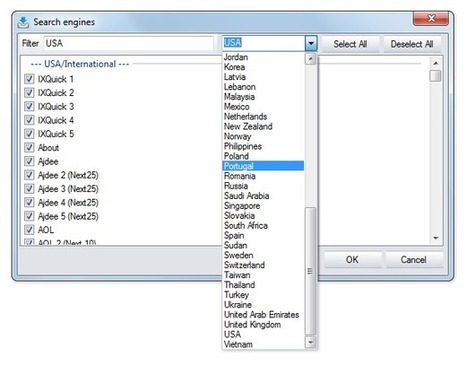467x365 pixels.
Task: Click the highlighted USA combo box text
Action: click(x=233, y=43)
